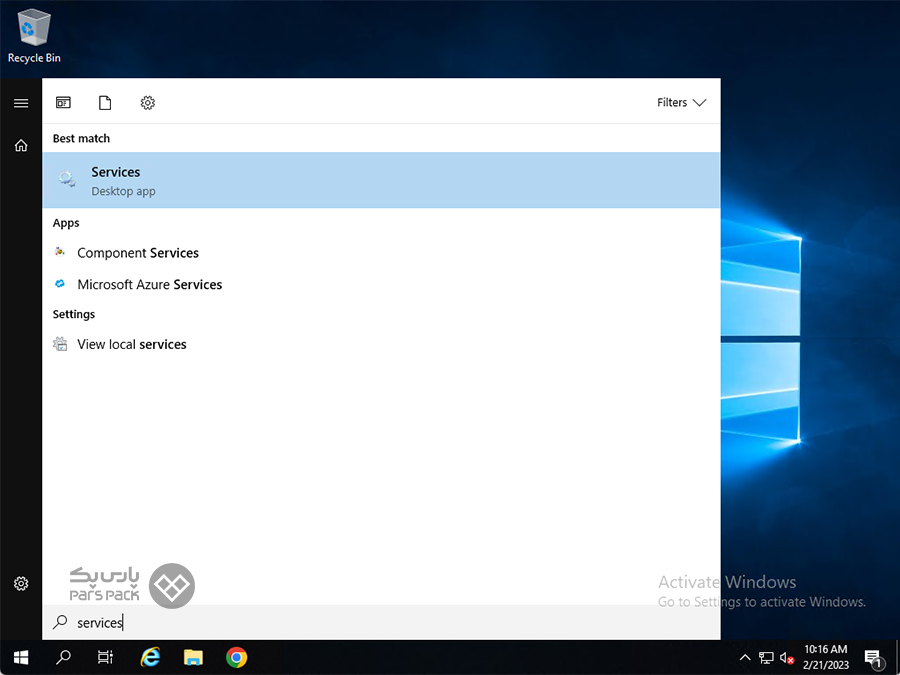The height and width of the screenshot is (675, 900).
Task: Open search settings gear in sidebar
Action: [21, 584]
